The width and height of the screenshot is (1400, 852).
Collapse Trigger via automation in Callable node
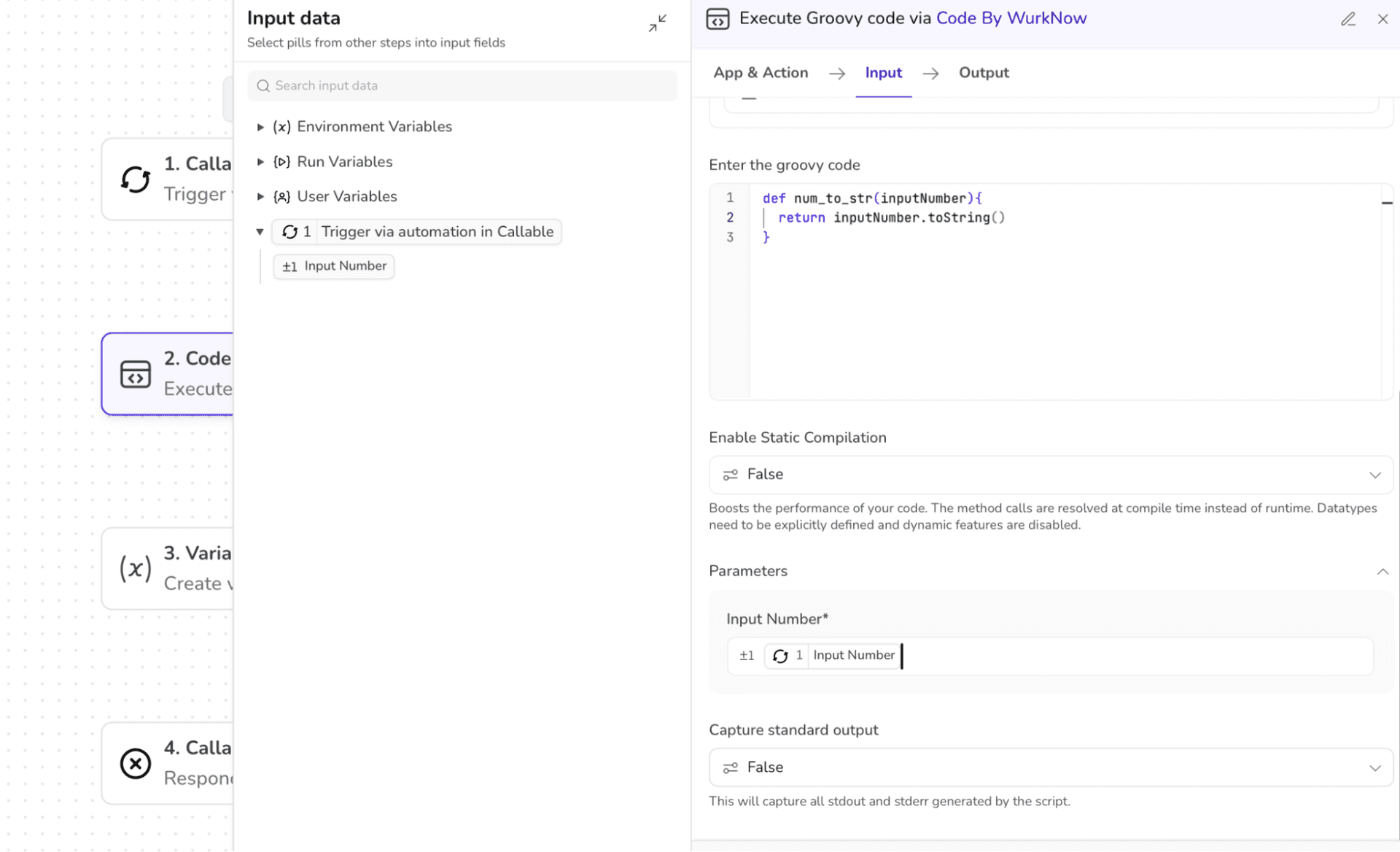click(x=260, y=232)
